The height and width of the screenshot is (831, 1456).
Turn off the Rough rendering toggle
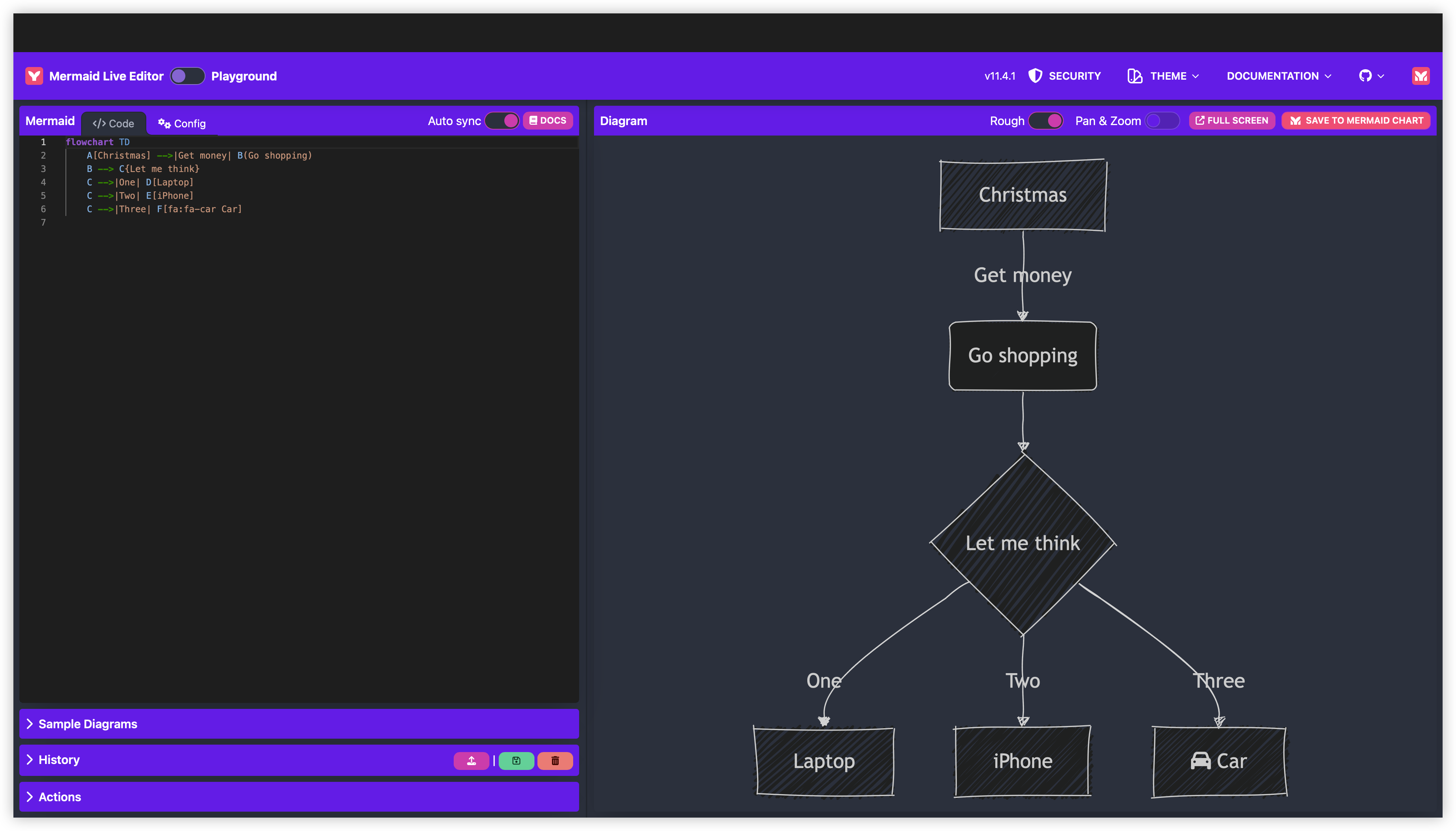pyautogui.click(x=1045, y=120)
